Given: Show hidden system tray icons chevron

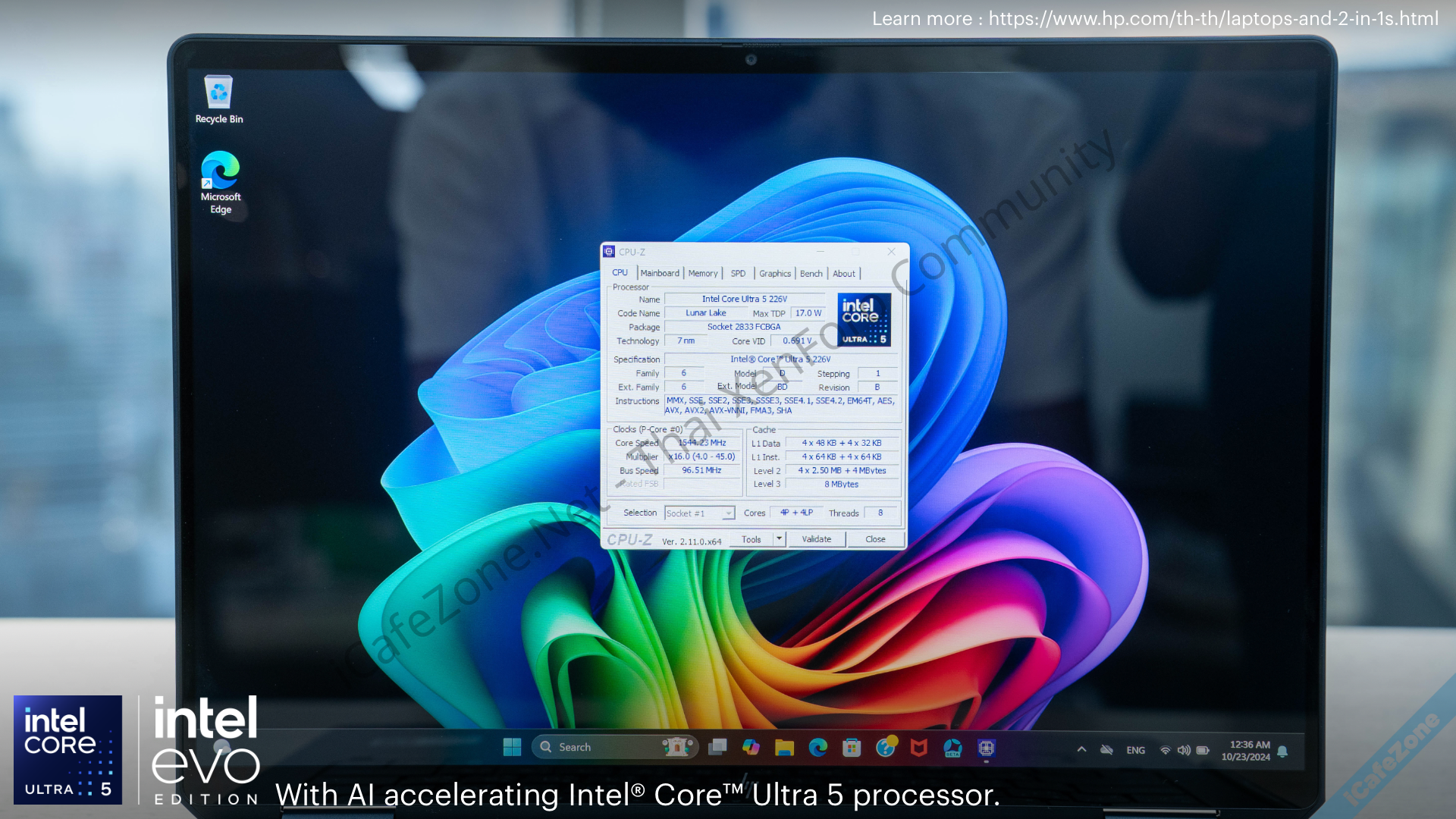Looking at the screenshot, I should 1081,750.
